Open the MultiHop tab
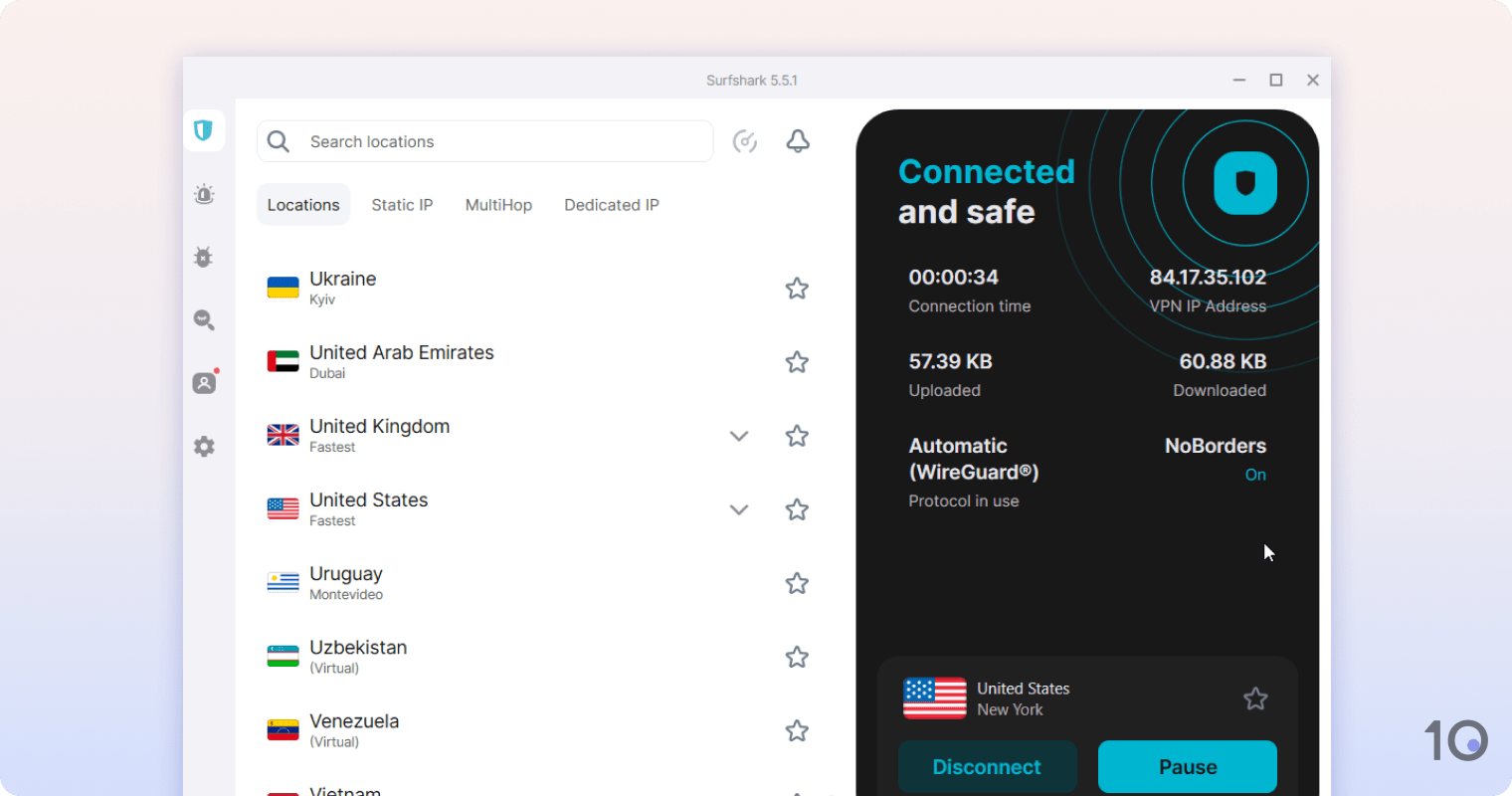The height and width of the screenshot is (796, 1512). pos(498,204)
